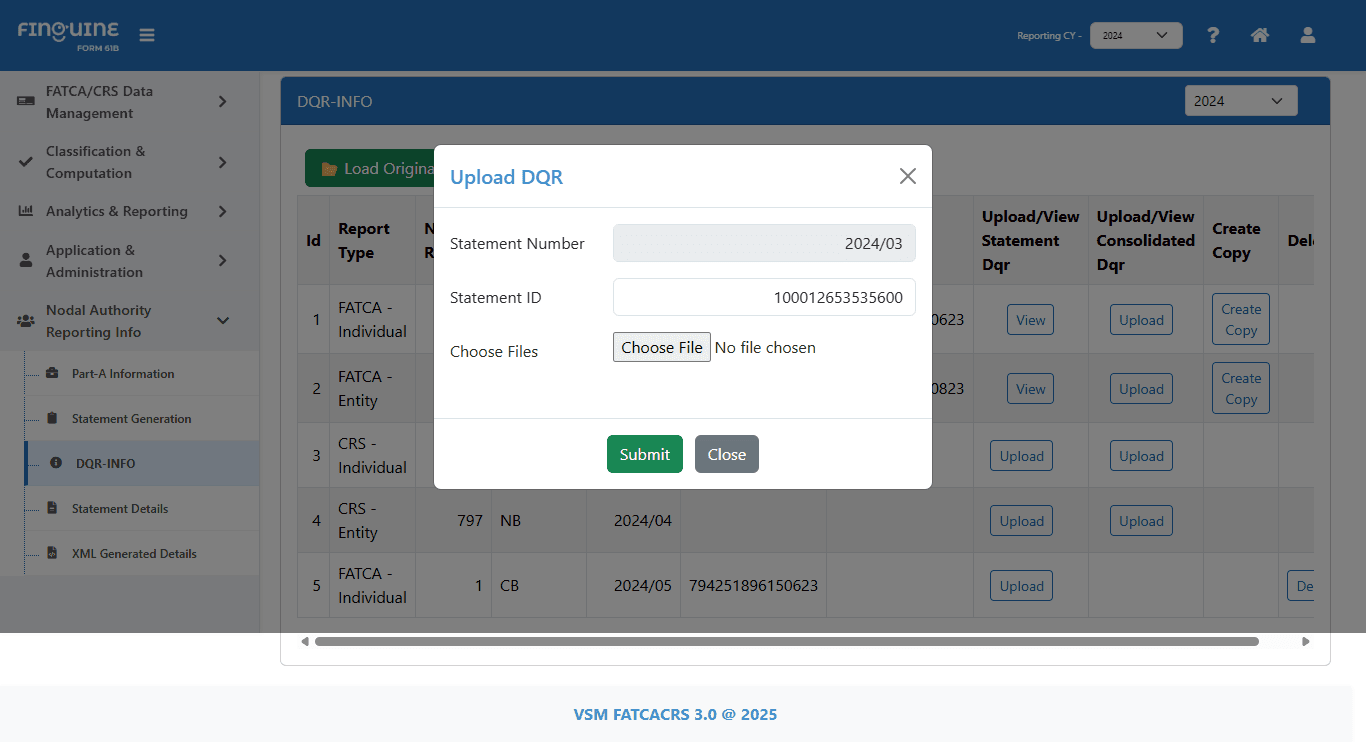1366x742 pixels.
Task: Close the Upload DQR dialog with X
Action: [907, 176]
